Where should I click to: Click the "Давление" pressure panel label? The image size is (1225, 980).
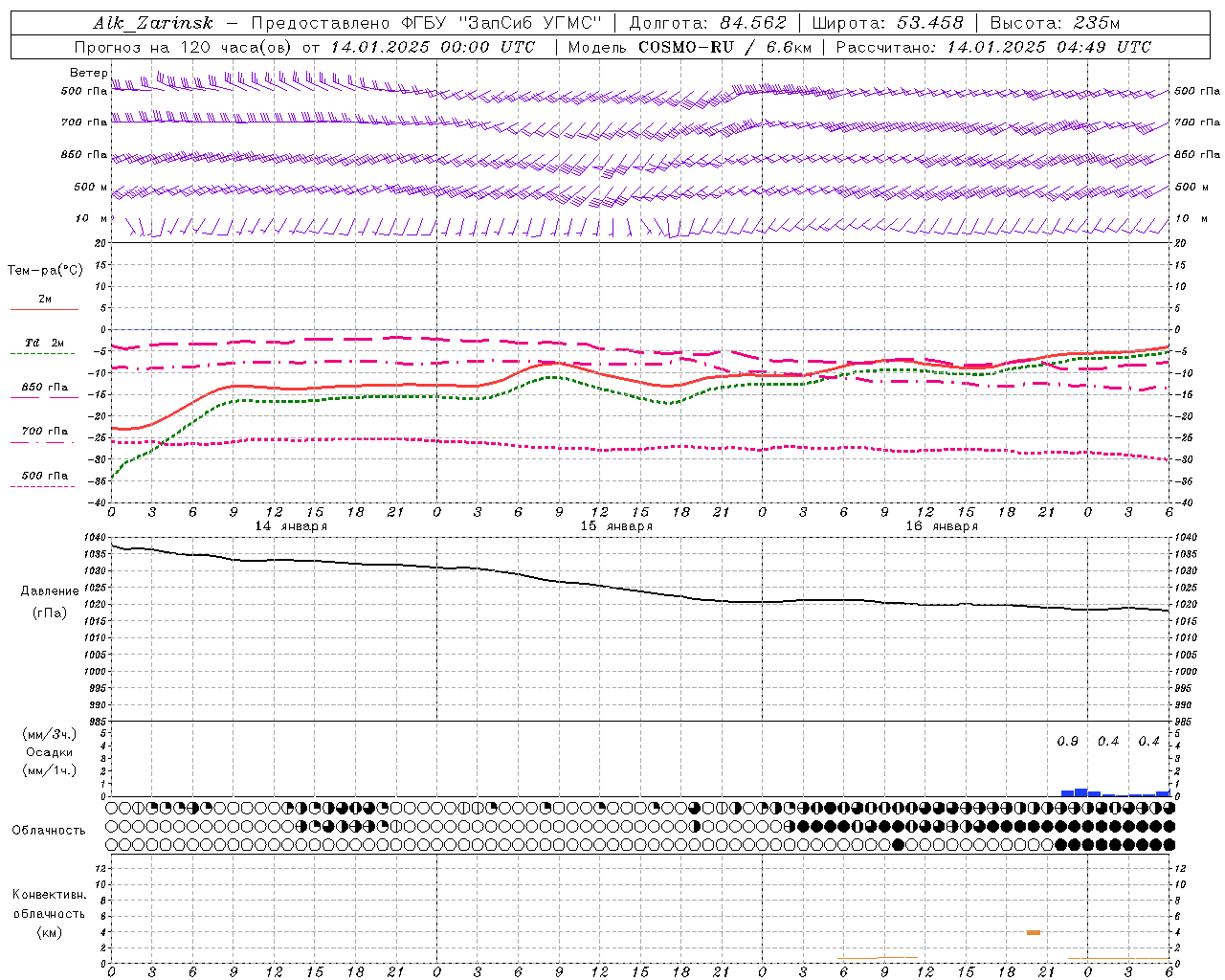tap(50, 591)
